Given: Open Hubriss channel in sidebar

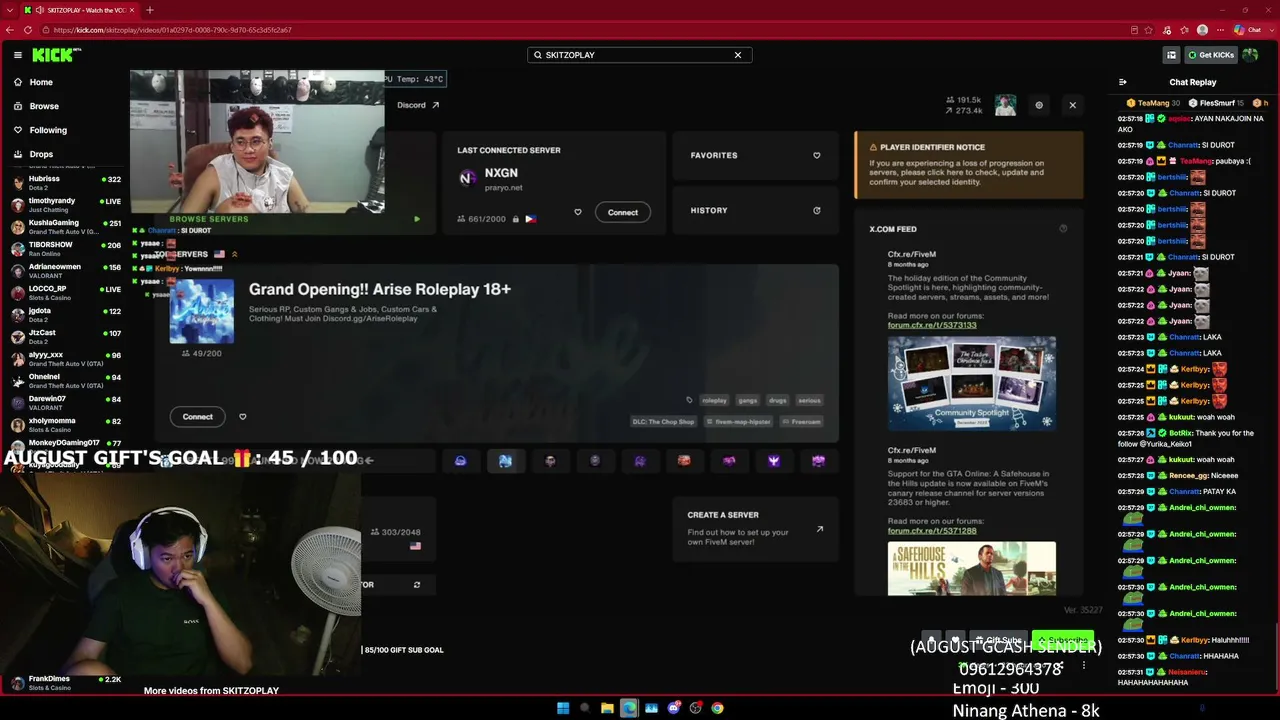Looking at the screenshot, I should click(x=66, y=182).
